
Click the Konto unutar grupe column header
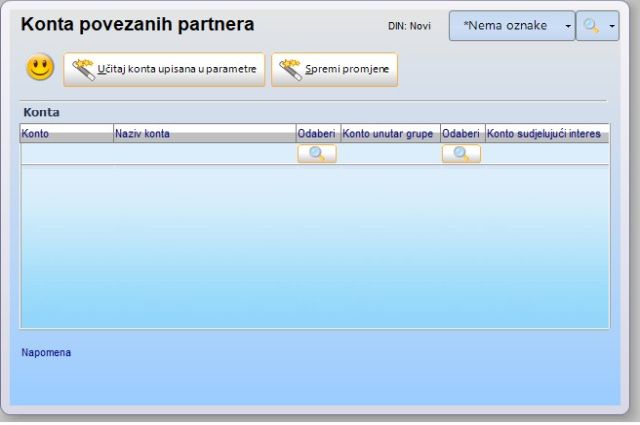click(390, 134)
